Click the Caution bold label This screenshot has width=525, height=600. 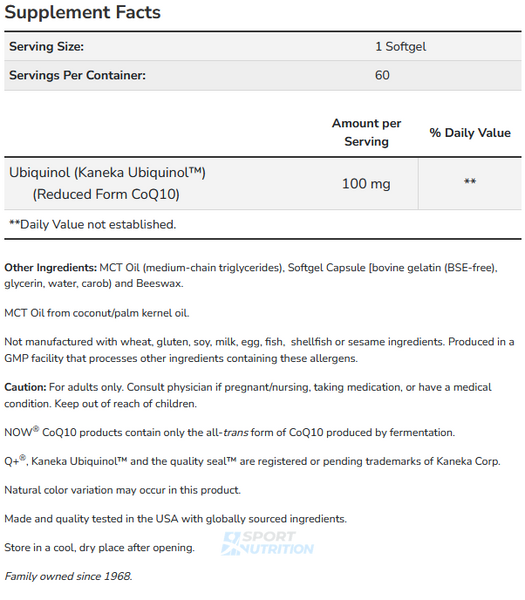[25, 387]
